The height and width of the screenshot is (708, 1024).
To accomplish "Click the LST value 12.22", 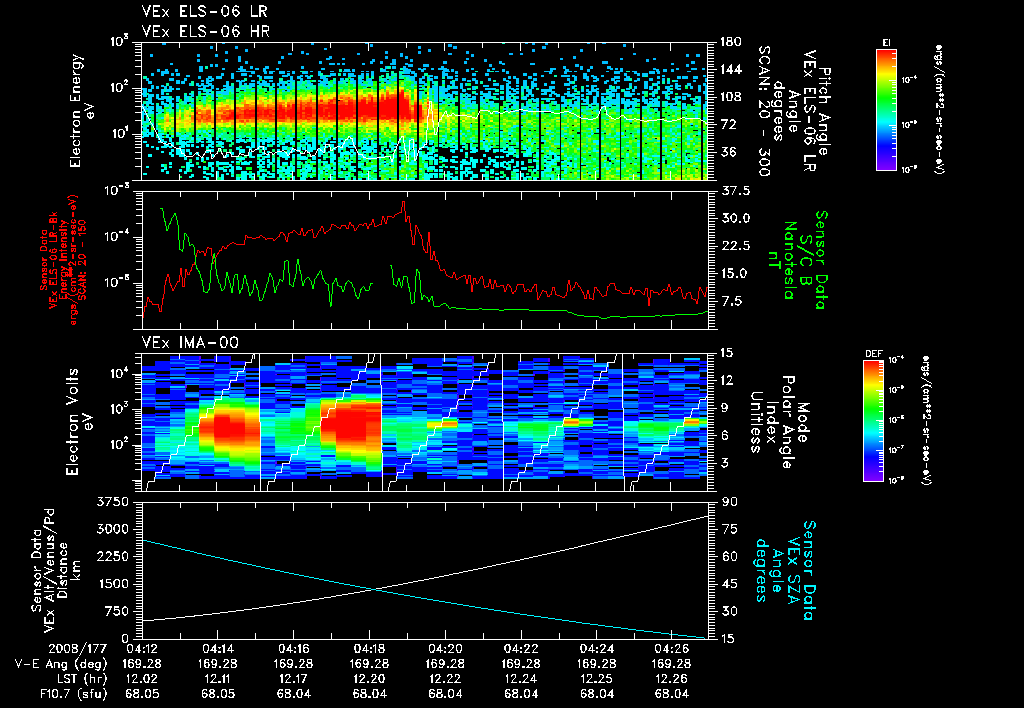I will coord(445,679).
